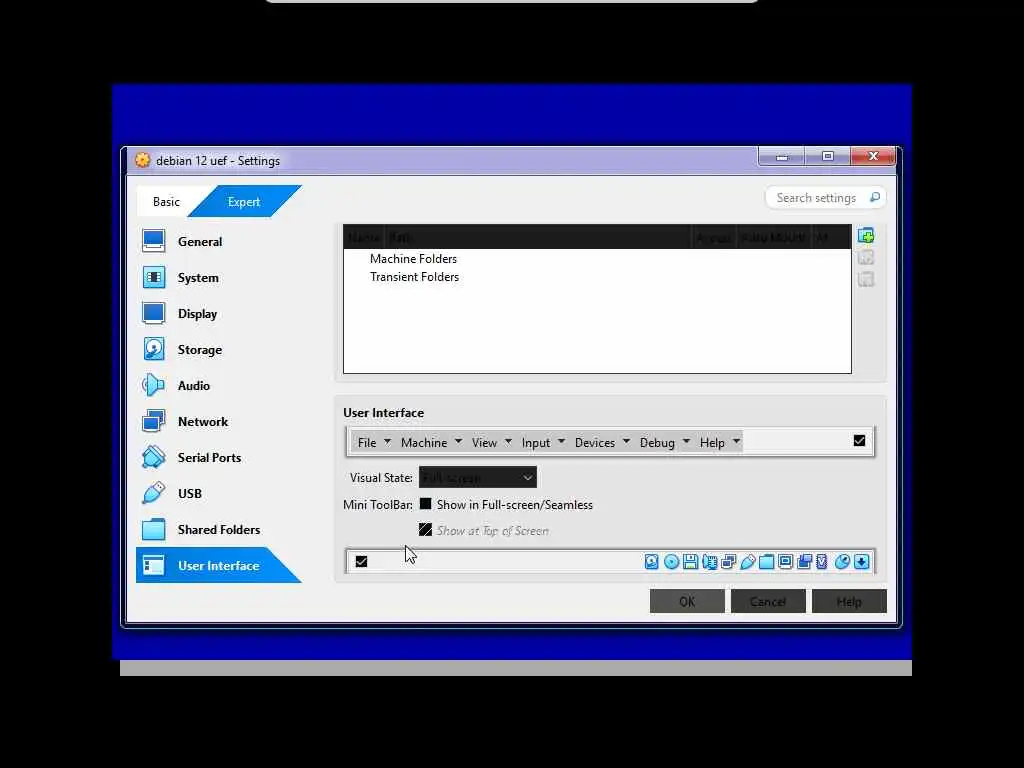
Task: Click the View menu item
Action: click(x=485, y=443)
